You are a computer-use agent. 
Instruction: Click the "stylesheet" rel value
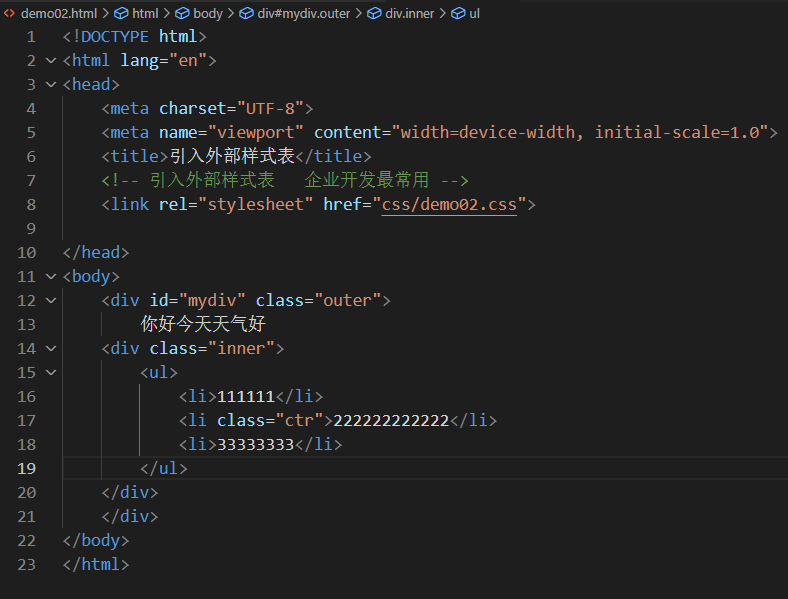point(256,205)
